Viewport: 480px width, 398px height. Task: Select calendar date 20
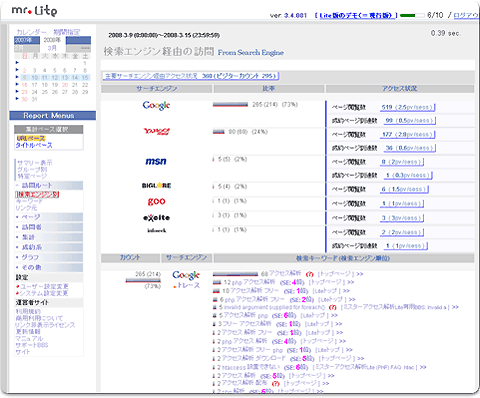coord(65,85)
